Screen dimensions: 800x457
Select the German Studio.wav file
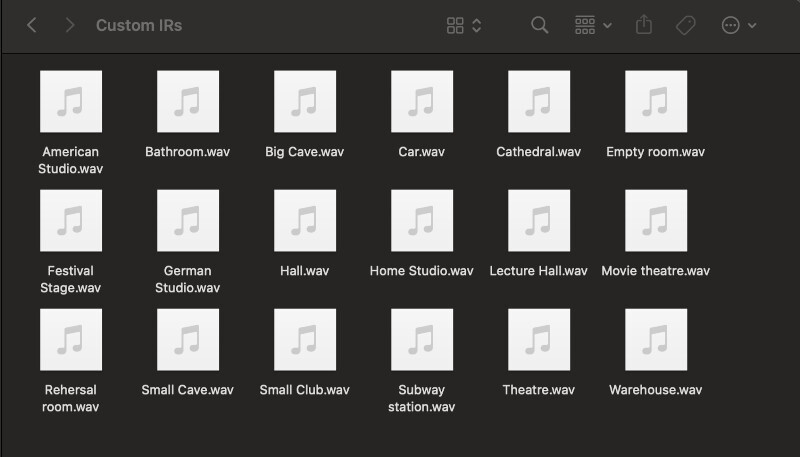click(187, 221)
